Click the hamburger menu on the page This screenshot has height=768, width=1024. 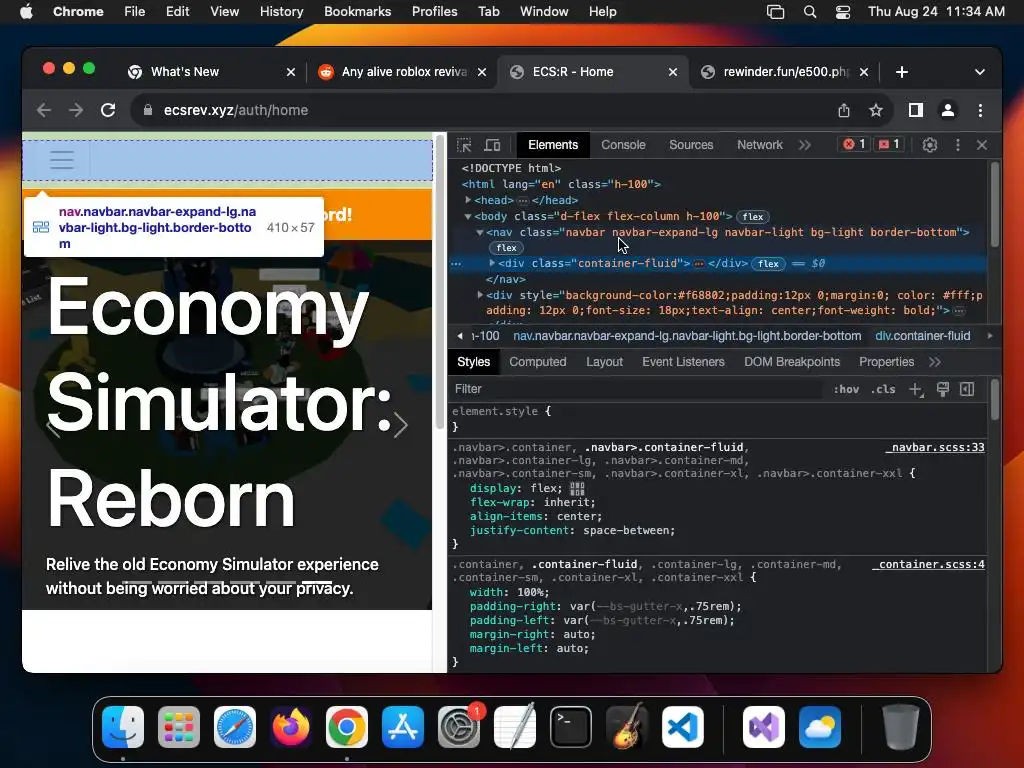coord(62,160)
